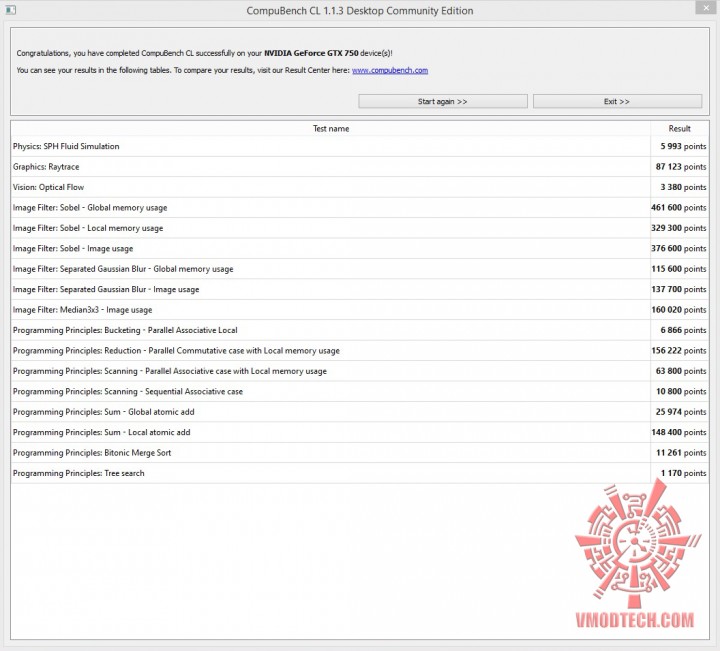Click the 160 020 points result
Viewport: 720px width, 651px height.
(679, 310)
